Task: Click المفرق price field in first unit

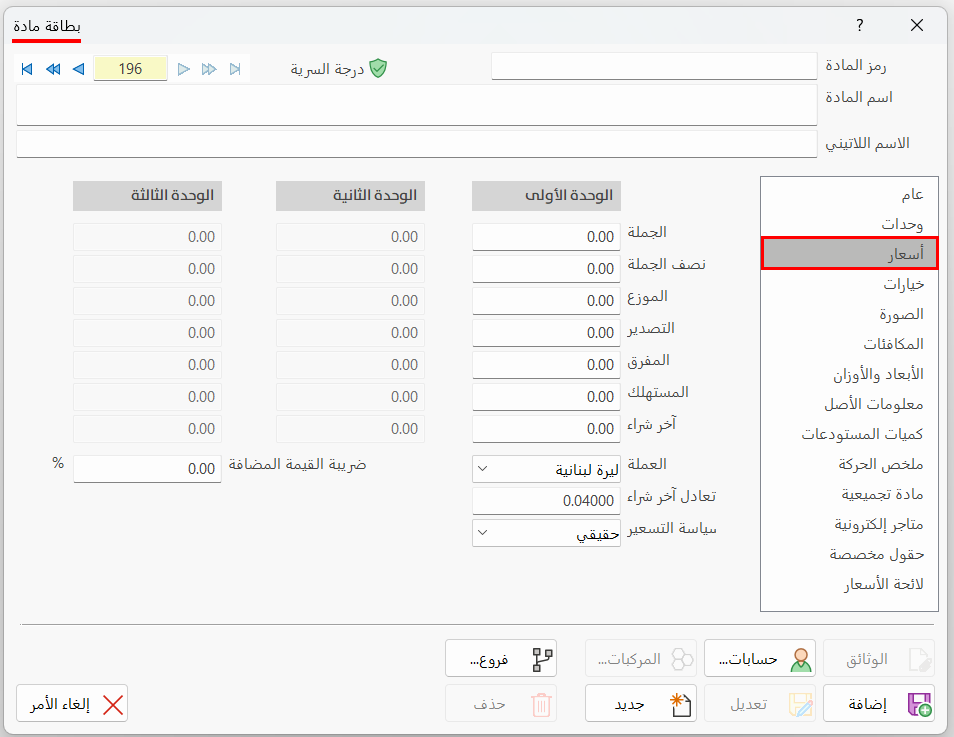Action: (546, 365)
